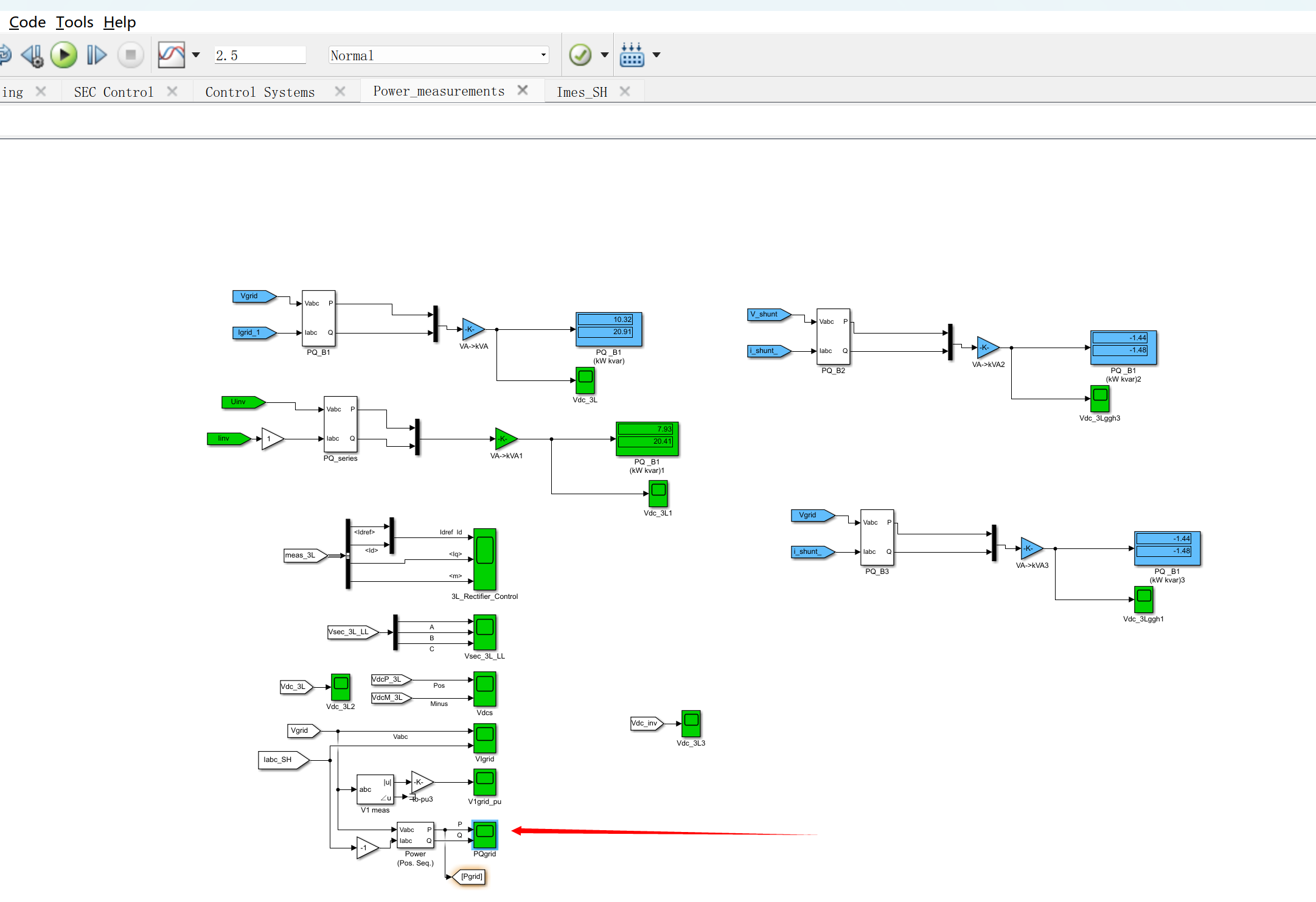The width and height of the screenshot is (1316, 902).
Task: Open the Help menu
Action: tap(119, 23)
